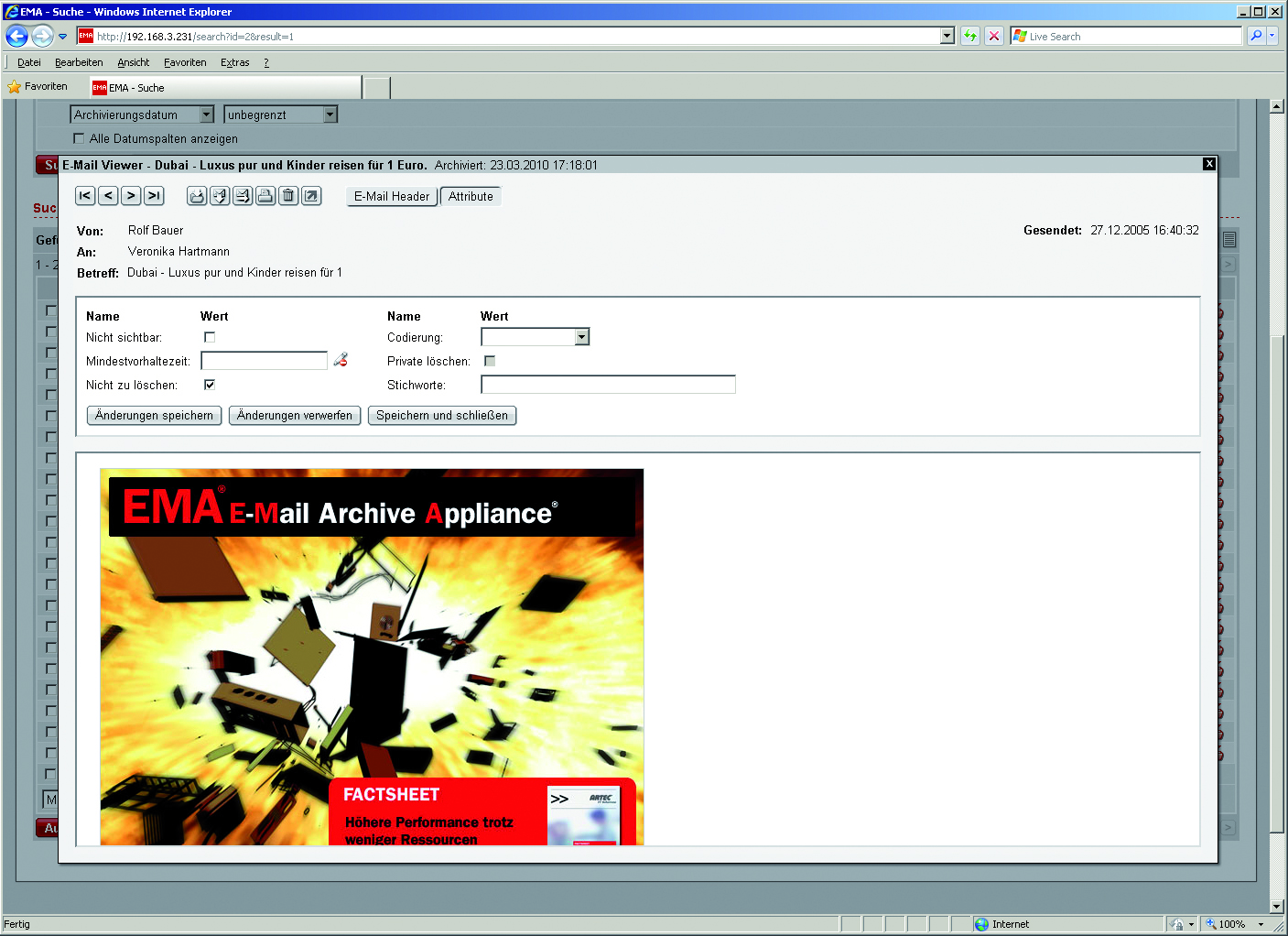This screenshot has width=1288, height=936.
Task: Toggle the Nicht sichtbar checkbox
Action: (x=210, y=337)
